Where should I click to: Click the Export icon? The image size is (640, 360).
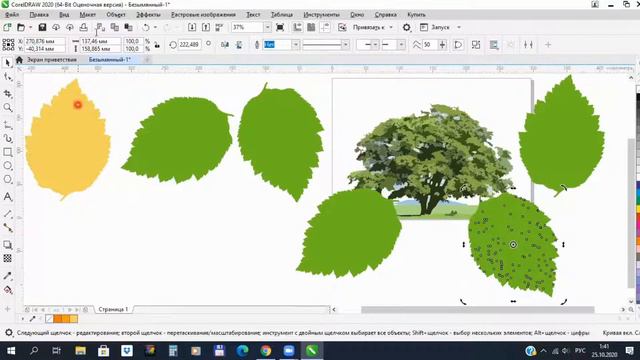pyautogui.click(x=206, y=27)
